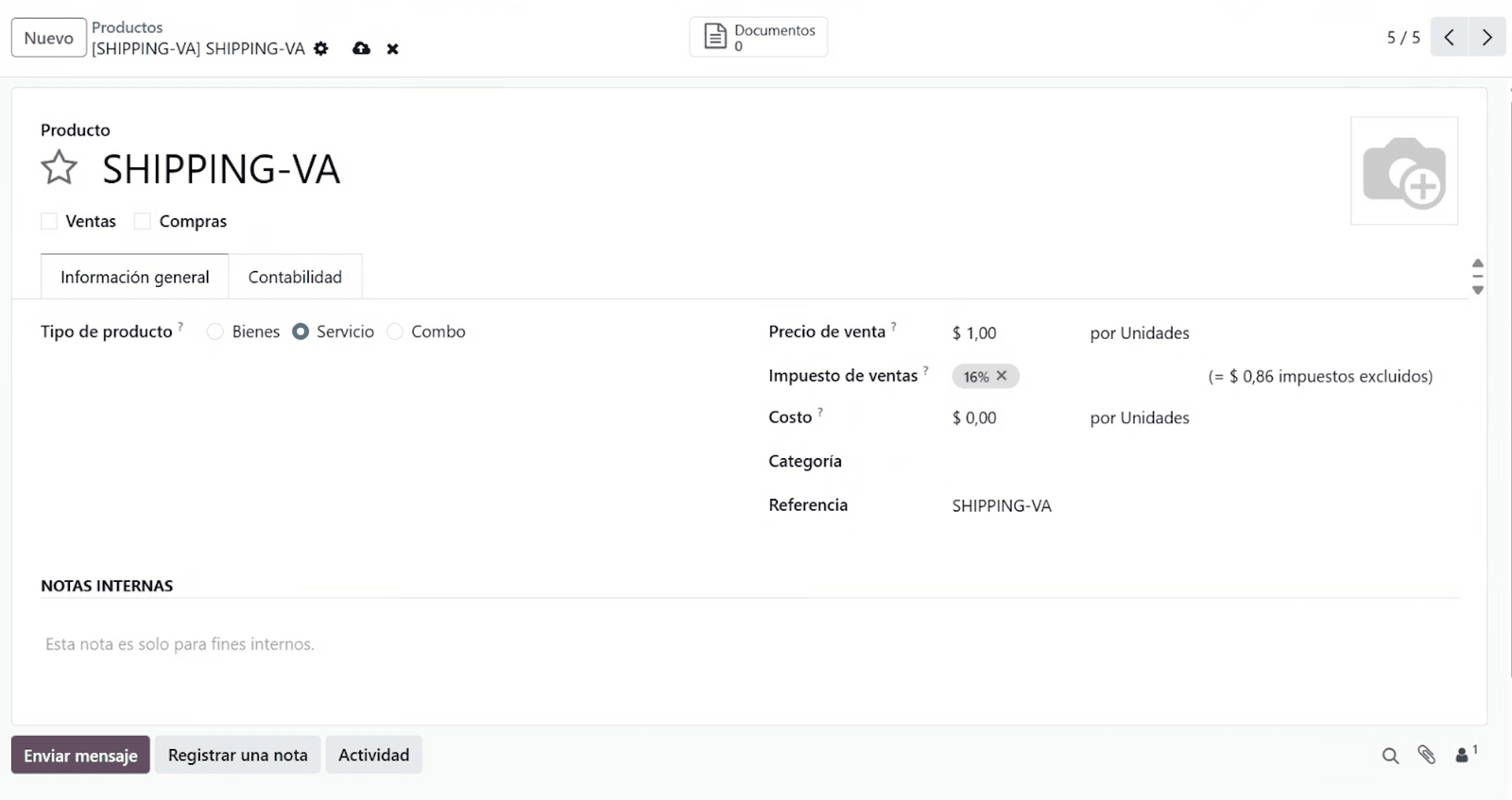Show help tooltip for Precio de venta

click(x=894, y=327)
